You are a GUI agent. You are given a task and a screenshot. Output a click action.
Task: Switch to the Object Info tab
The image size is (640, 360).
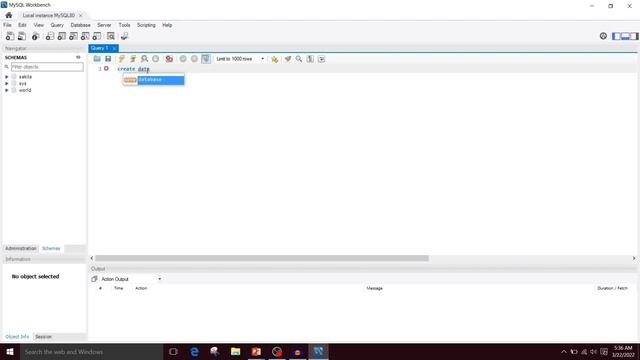tap(17, 337)
